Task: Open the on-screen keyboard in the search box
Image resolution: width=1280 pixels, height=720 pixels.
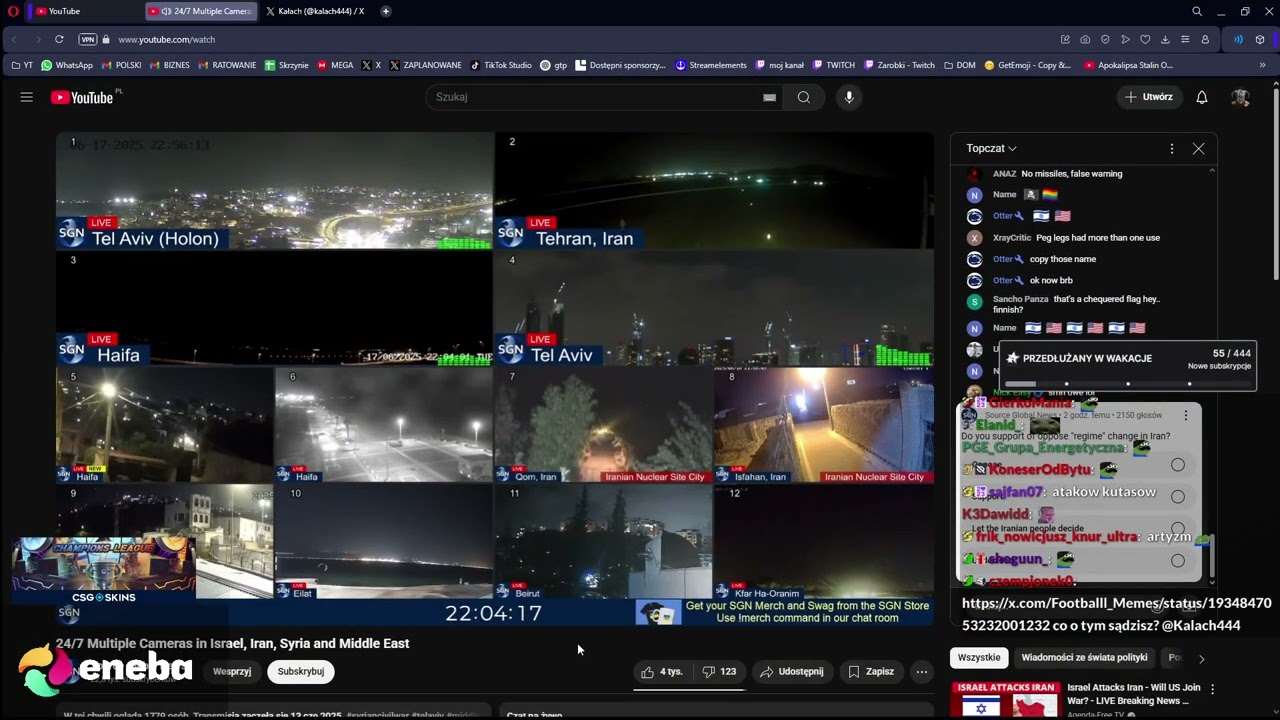Action: coord(769,97)
